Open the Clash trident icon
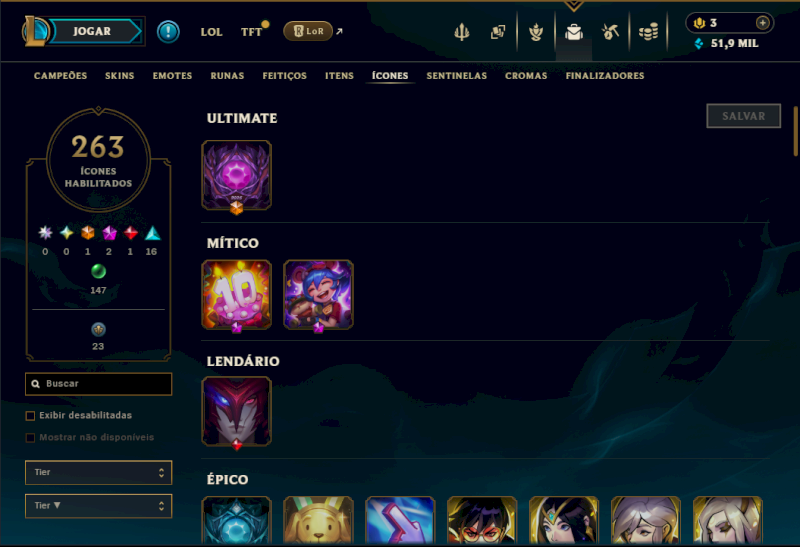The height and width of the screenshot is (547, 800). tap(462, 32)
